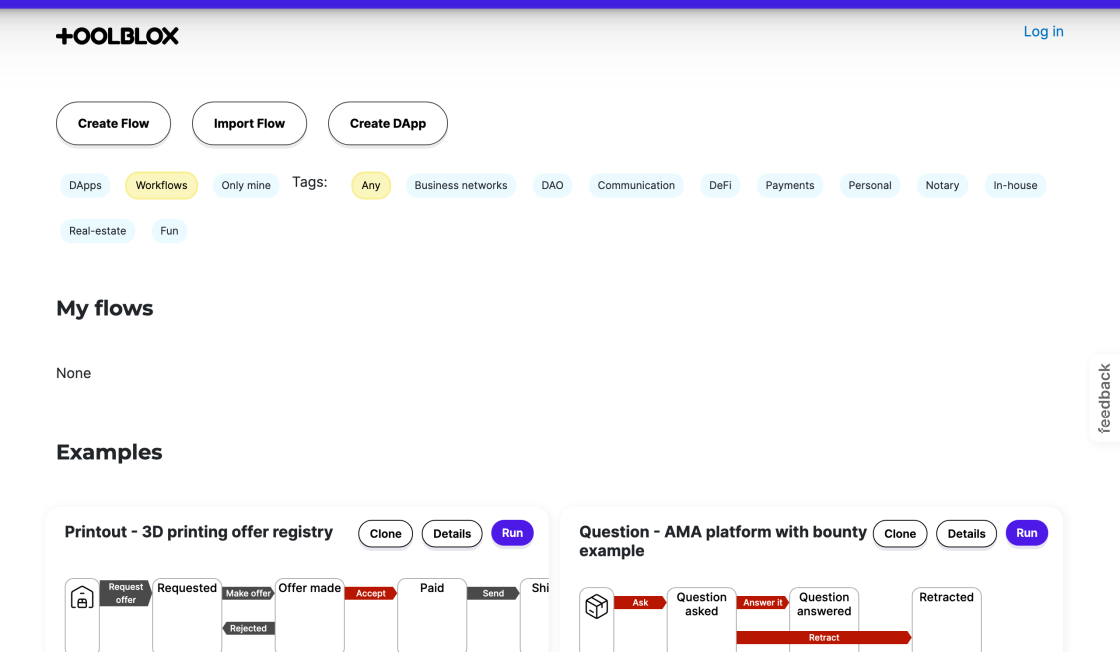Enable the Only mine filter
Viewport: 1120px width, 652px height.
(x=246, y=185)
